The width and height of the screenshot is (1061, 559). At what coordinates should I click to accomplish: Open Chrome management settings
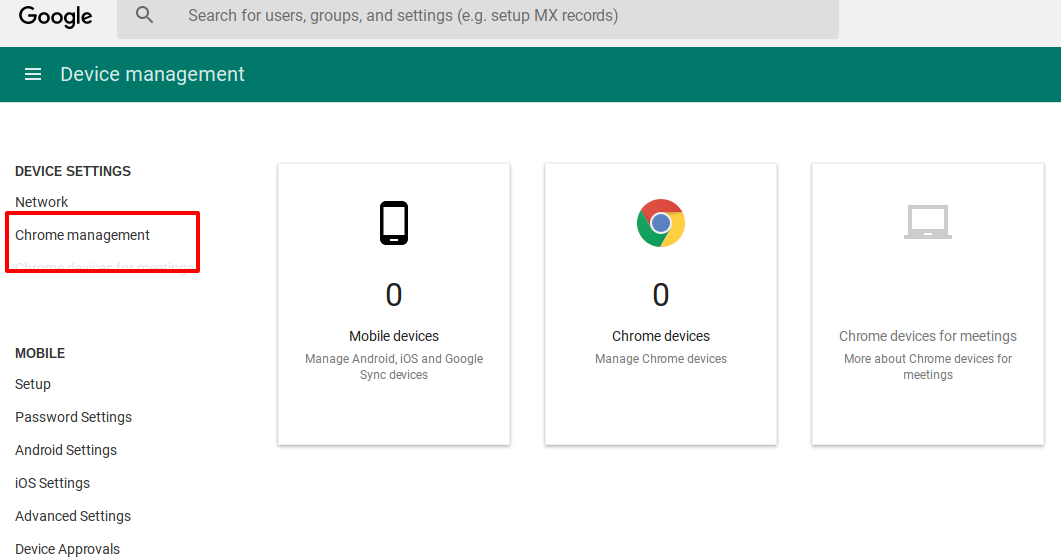coord(82,235)
